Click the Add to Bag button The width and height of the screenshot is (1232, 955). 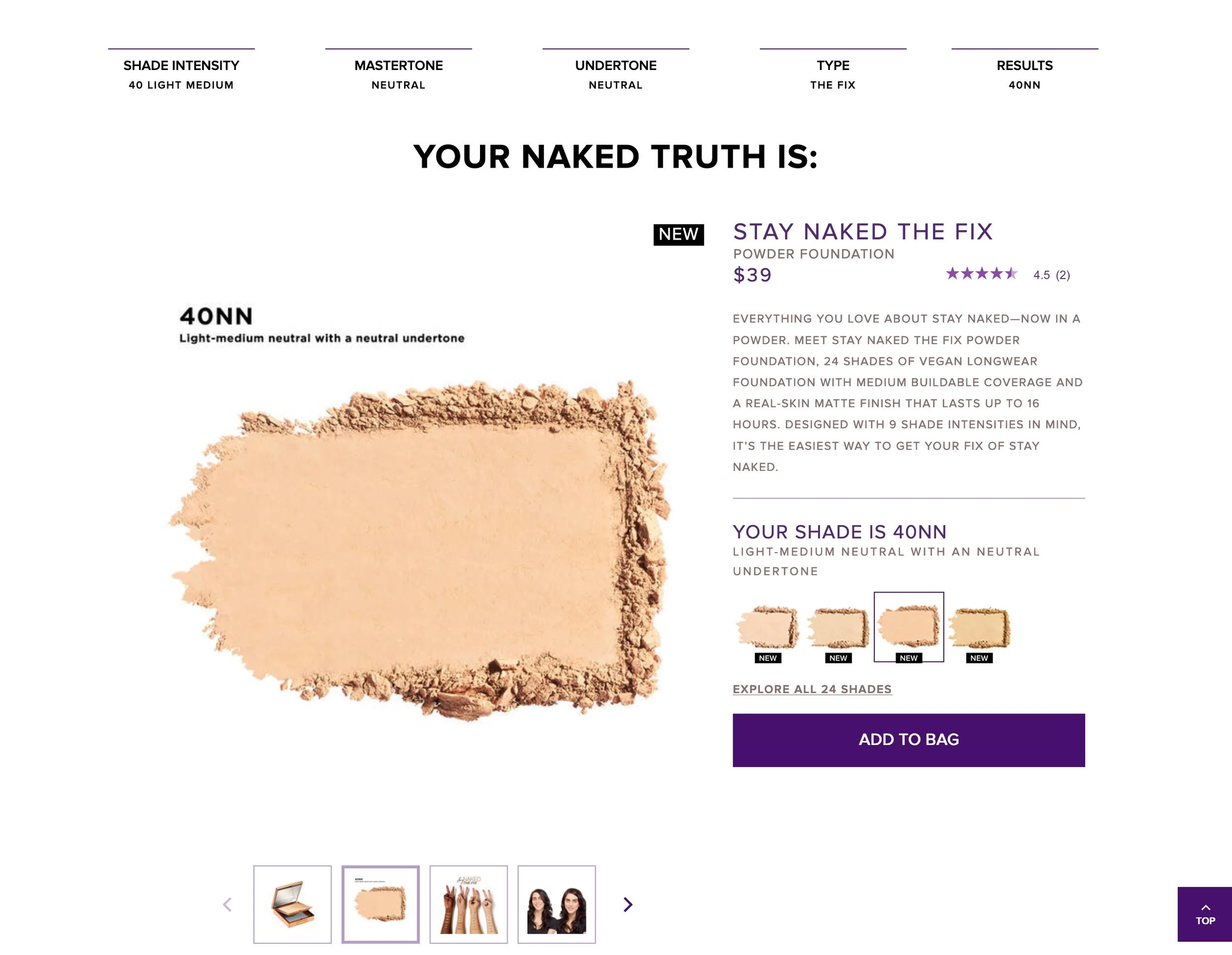click(909, 740)
